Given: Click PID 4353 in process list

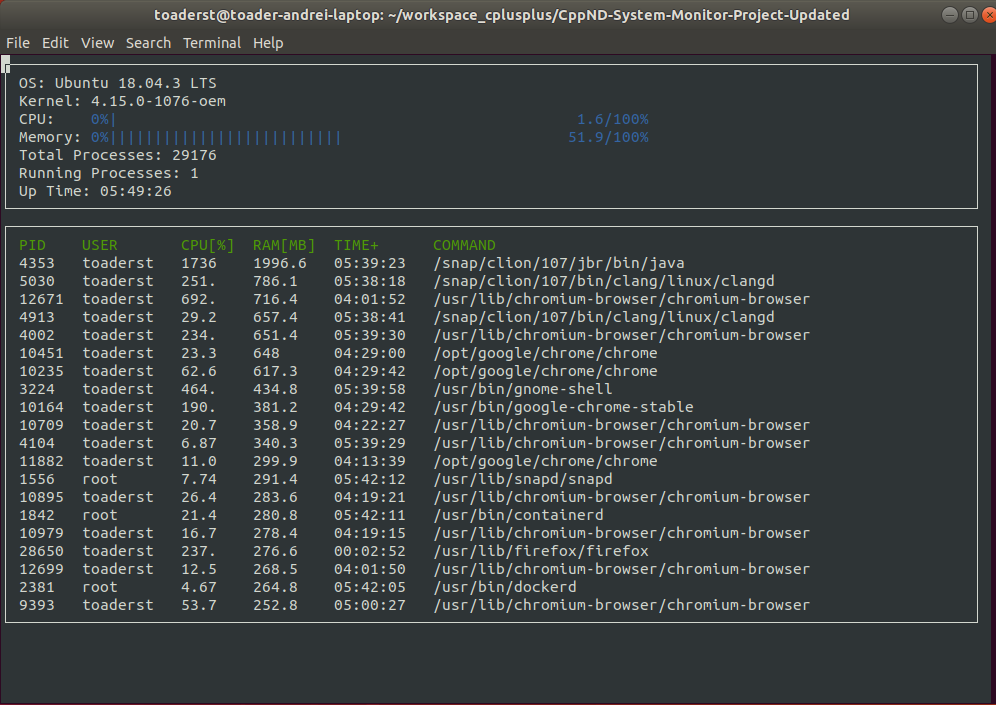Looking at the screenshot, I should coord(37,263).
